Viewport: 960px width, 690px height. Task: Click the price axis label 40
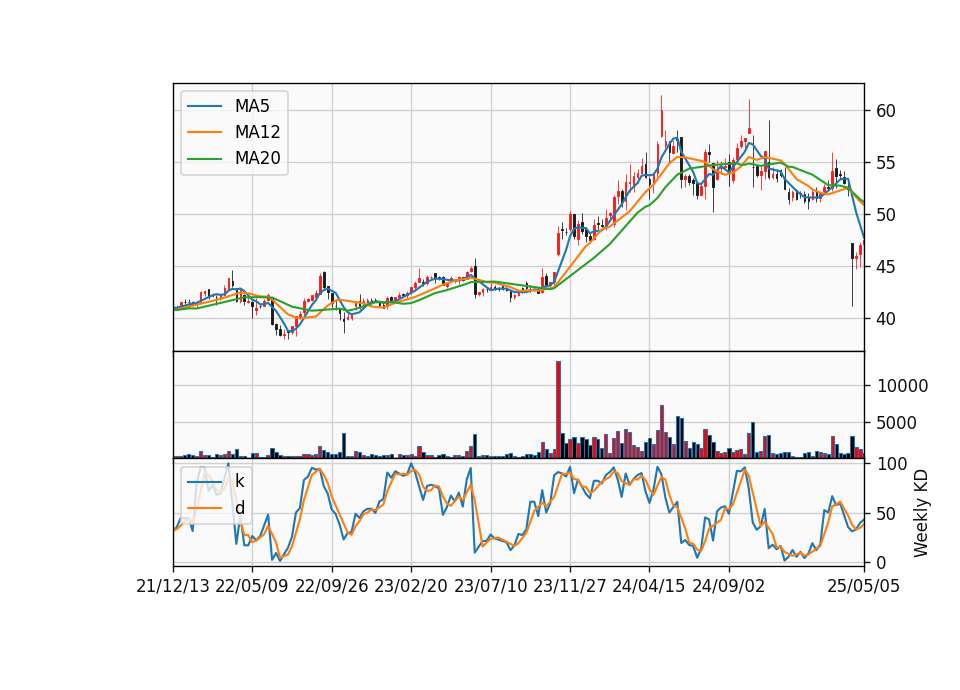tap(886, 319)
